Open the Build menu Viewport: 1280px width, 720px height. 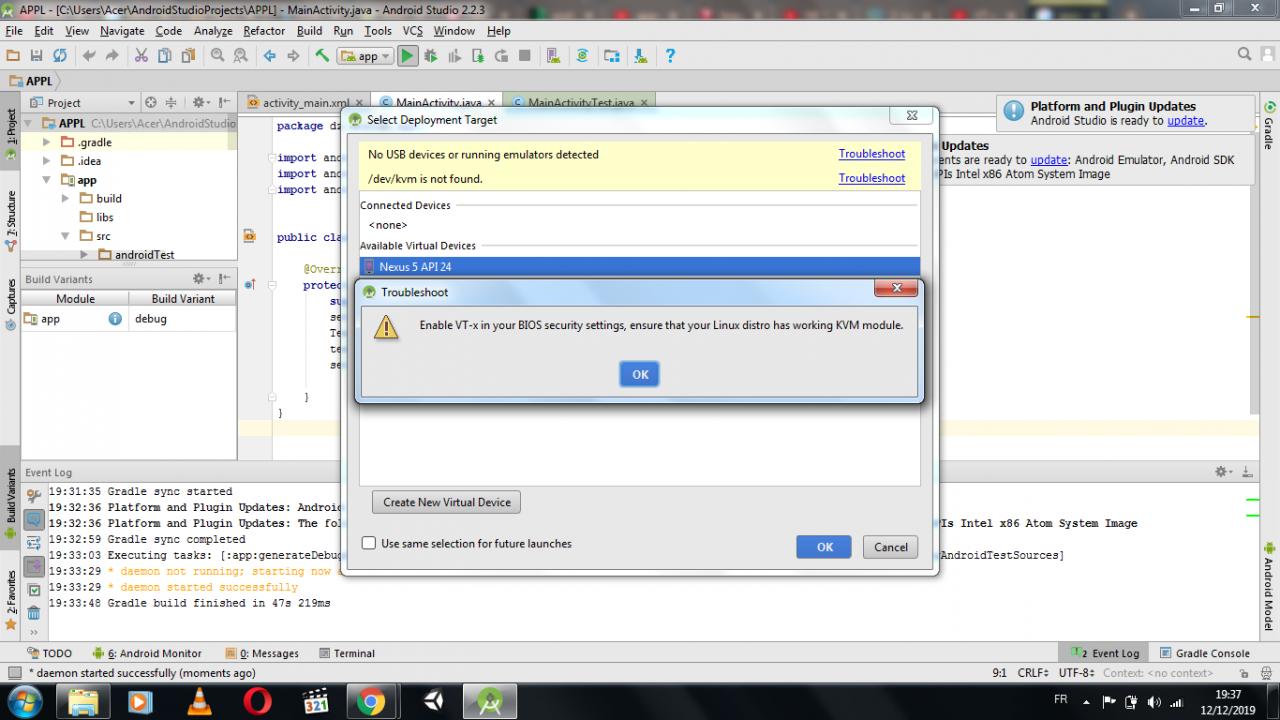(x=310, y=31)
